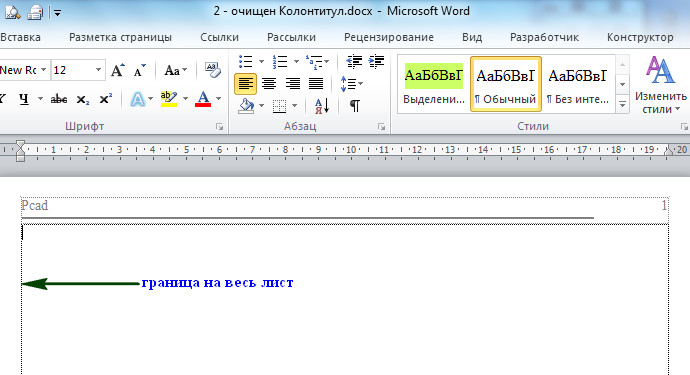The width and height of the screenshot is (690, 375).
Task: Open Стили pane dialog launcher
Action: tap(684, 127)
